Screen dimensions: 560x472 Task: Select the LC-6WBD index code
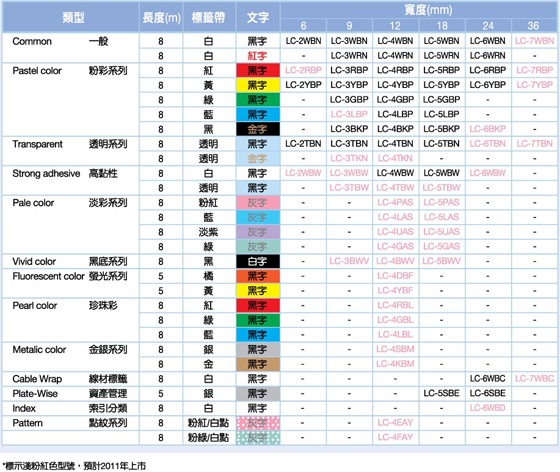488,408
